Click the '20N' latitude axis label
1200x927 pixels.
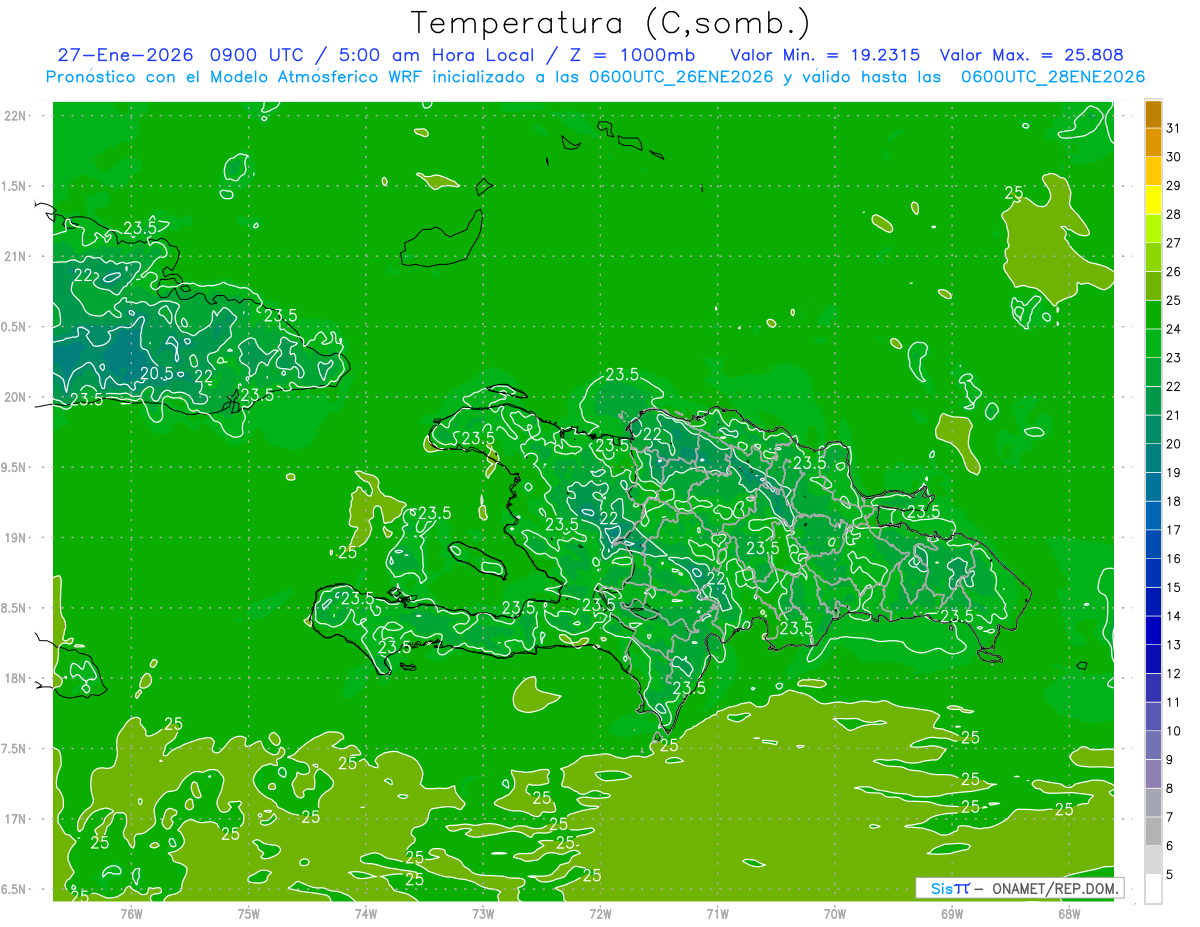pyautogui.click(x=14, y=397)
